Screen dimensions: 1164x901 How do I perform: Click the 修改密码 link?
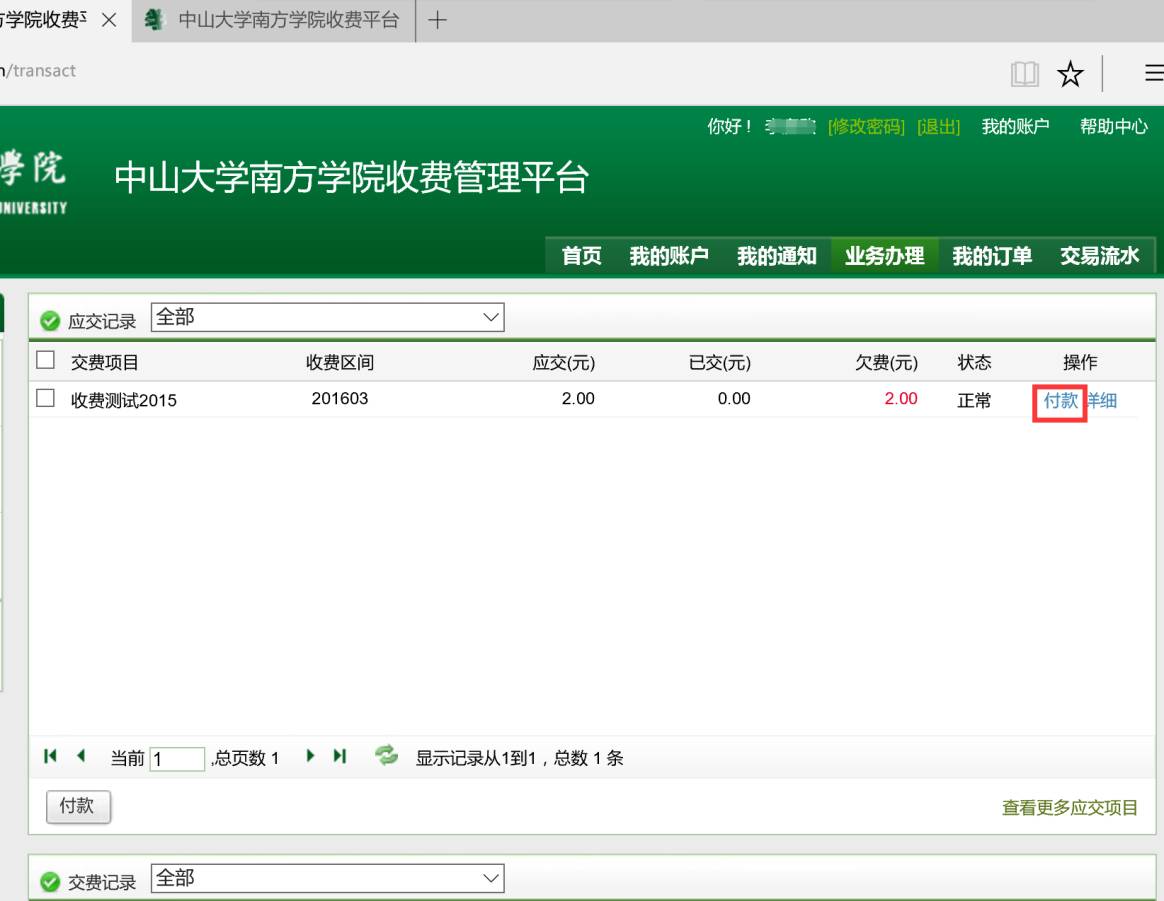pyautogui.click(x=866, y=127)
